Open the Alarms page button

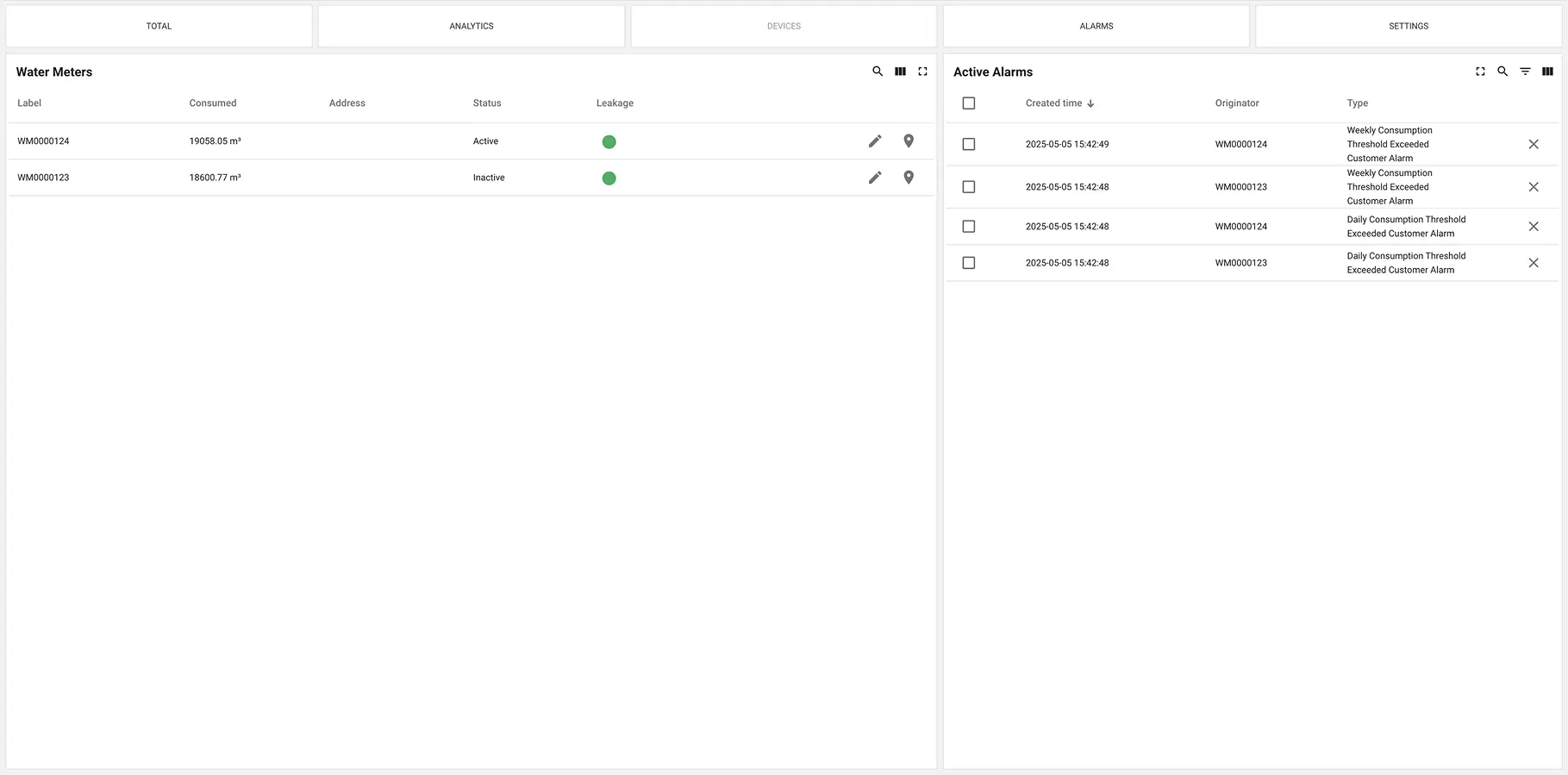[x=1096, y=27]
